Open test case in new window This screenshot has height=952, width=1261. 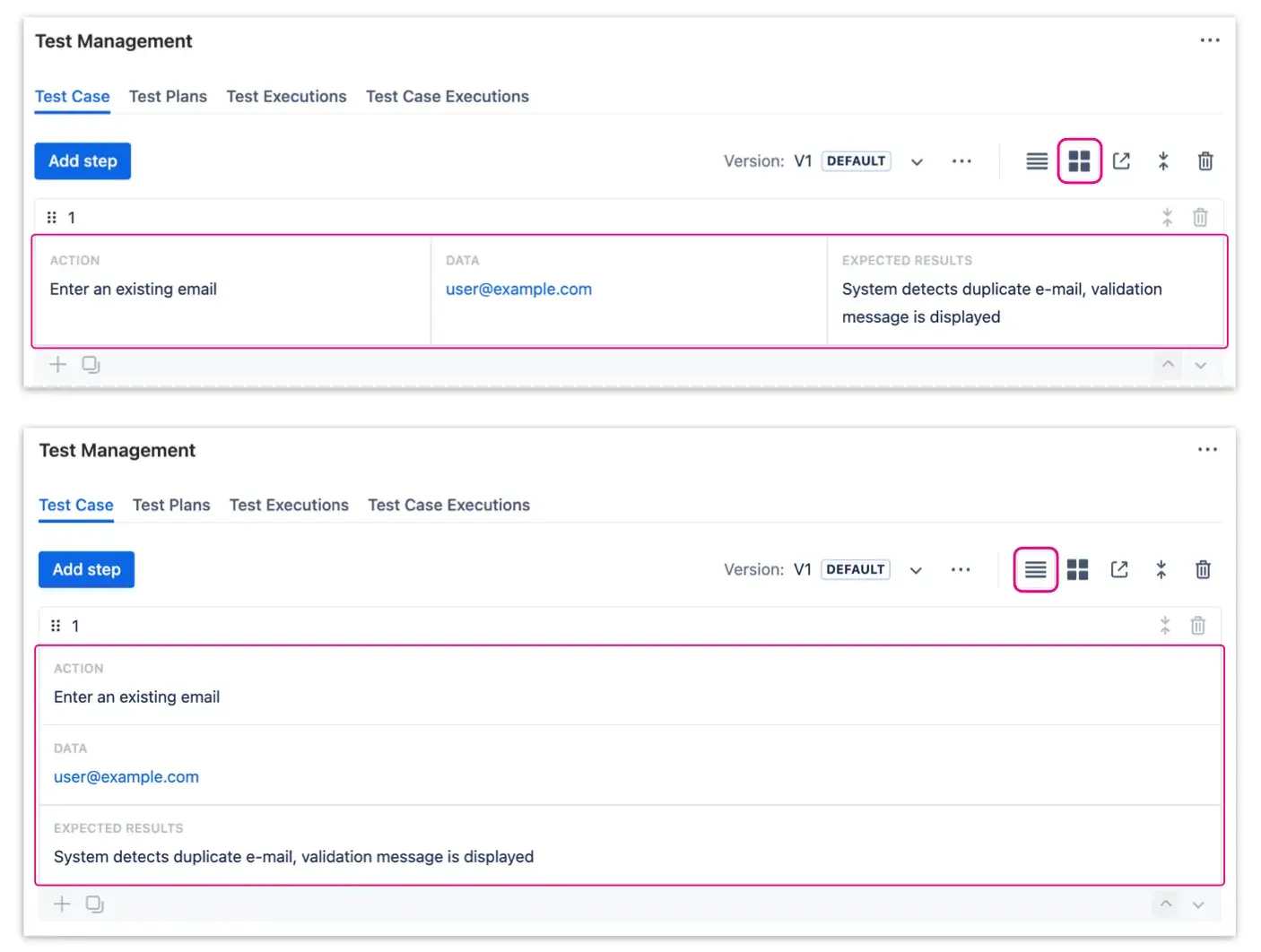(x=1121, y=160)
